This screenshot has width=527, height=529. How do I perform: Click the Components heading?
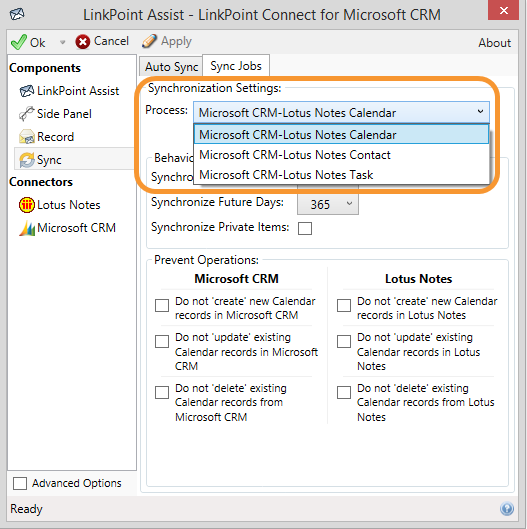click(45, 68)
